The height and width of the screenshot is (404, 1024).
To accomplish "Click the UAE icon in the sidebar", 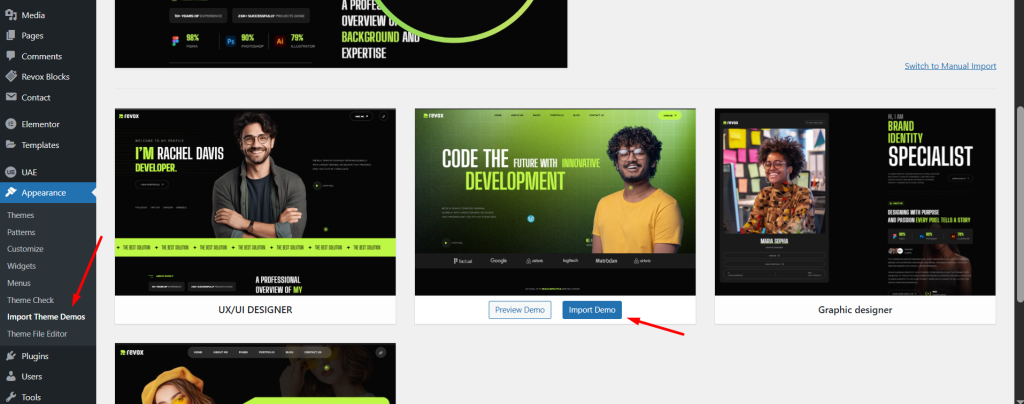I will [10, 172].
